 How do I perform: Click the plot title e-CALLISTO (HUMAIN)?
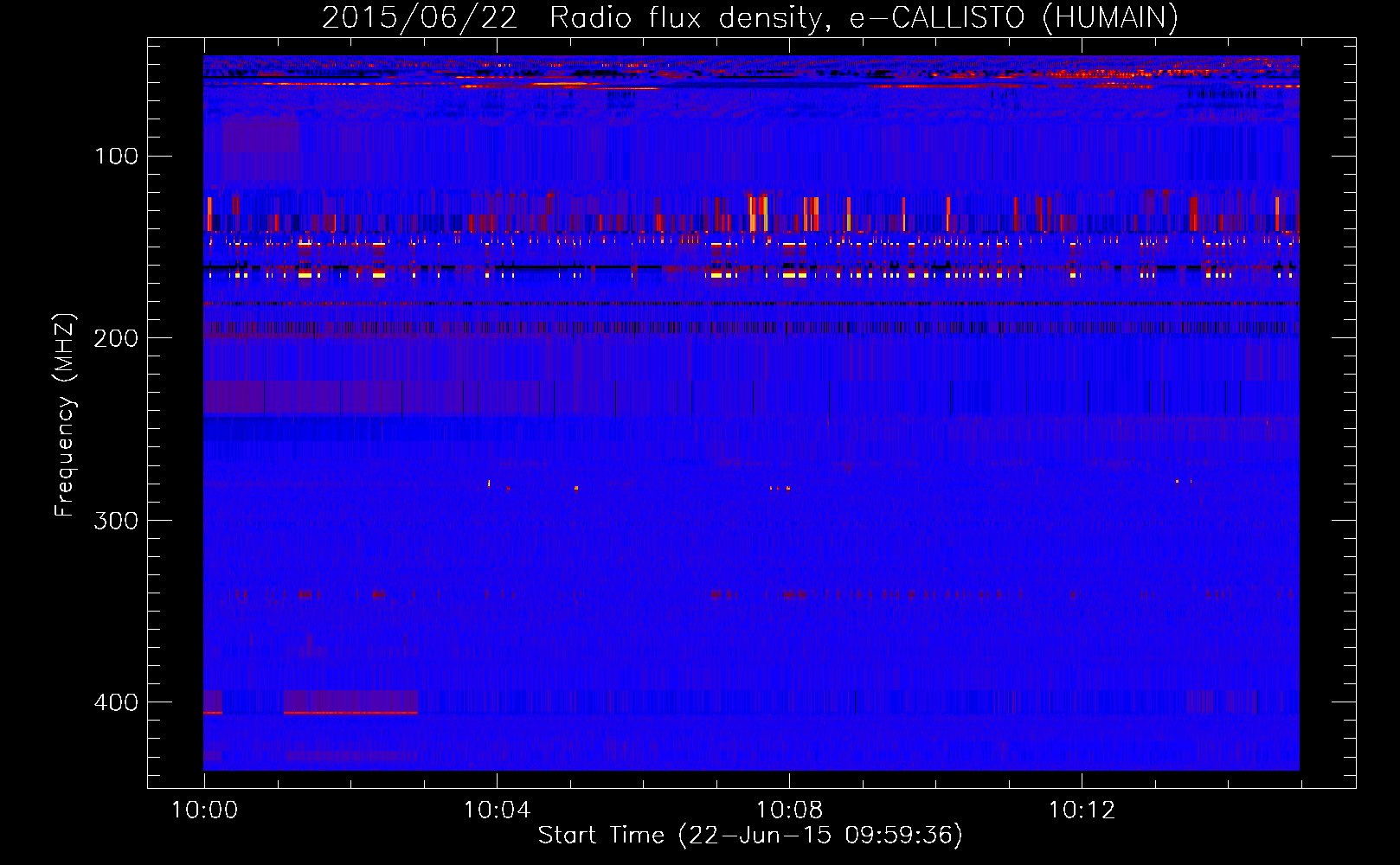coord(1014,17)
